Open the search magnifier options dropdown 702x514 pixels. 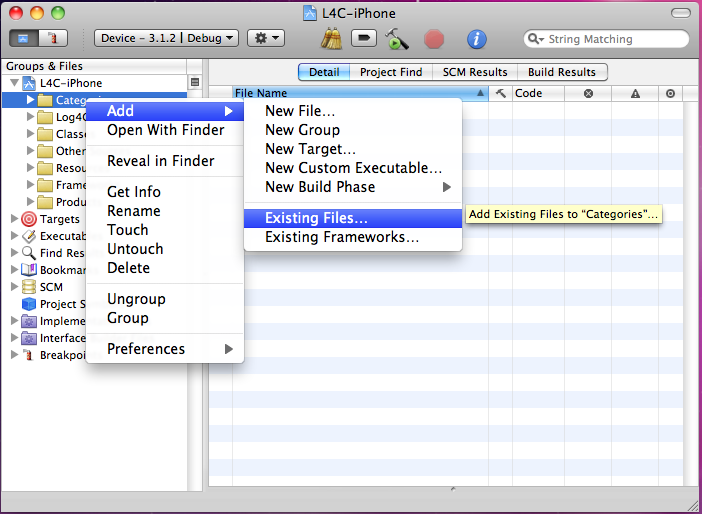(x=536, y=39)
